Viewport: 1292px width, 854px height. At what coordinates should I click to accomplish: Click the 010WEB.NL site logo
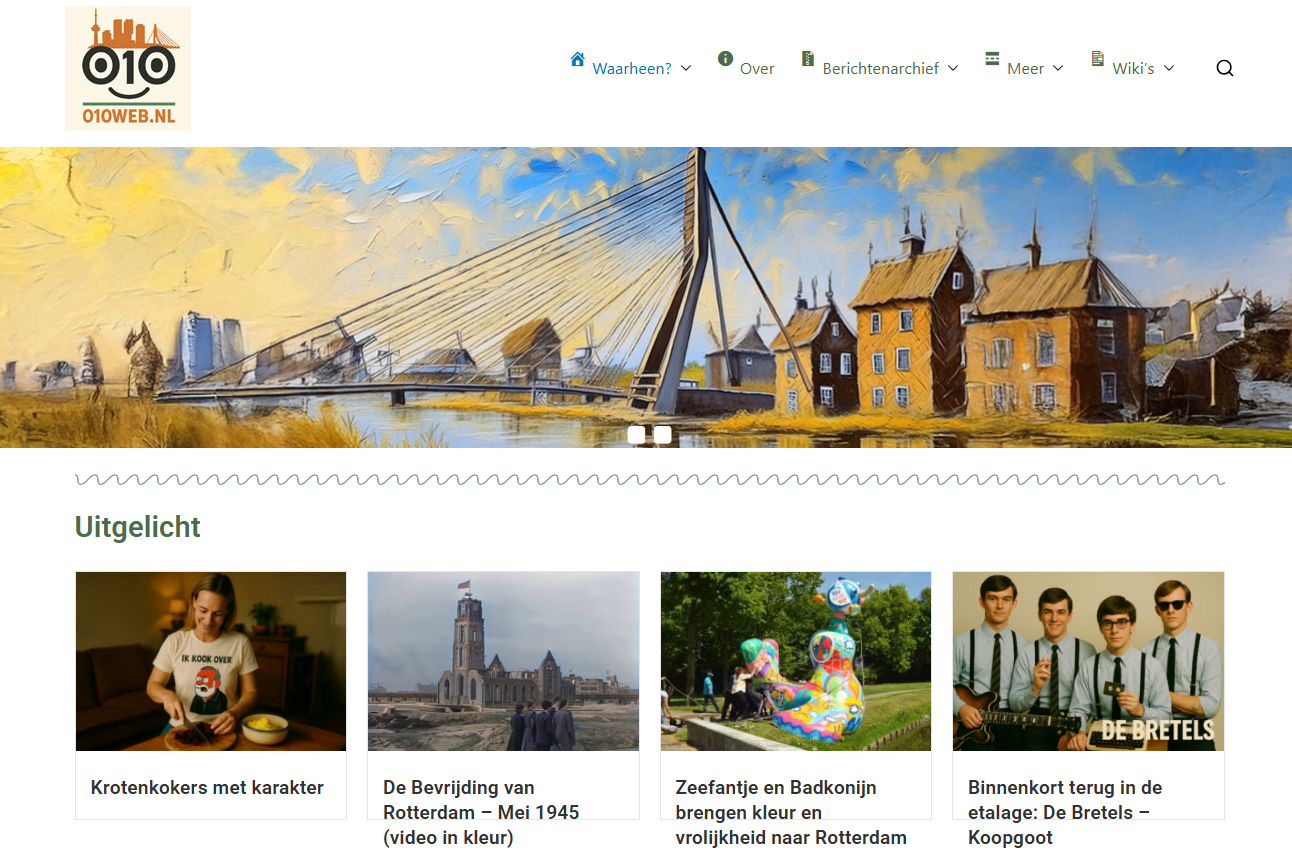pyautogui.click(x=128, y=68)
